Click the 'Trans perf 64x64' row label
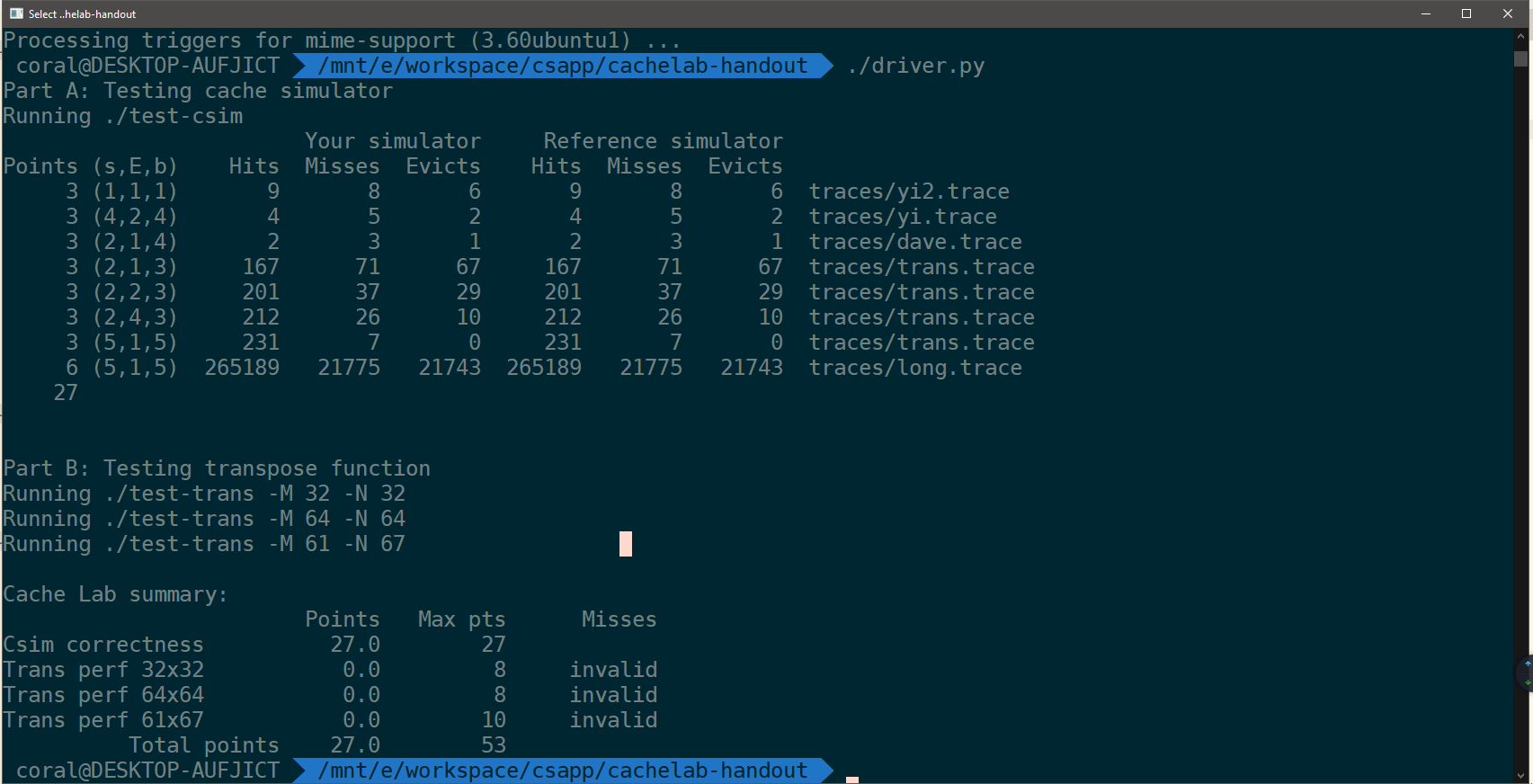Viewport: 1533px width, 784px height. tap(103, 695)
